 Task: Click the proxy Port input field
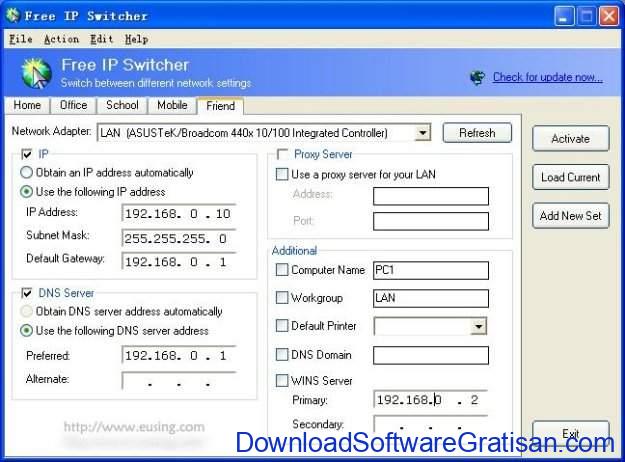[431, 221]
